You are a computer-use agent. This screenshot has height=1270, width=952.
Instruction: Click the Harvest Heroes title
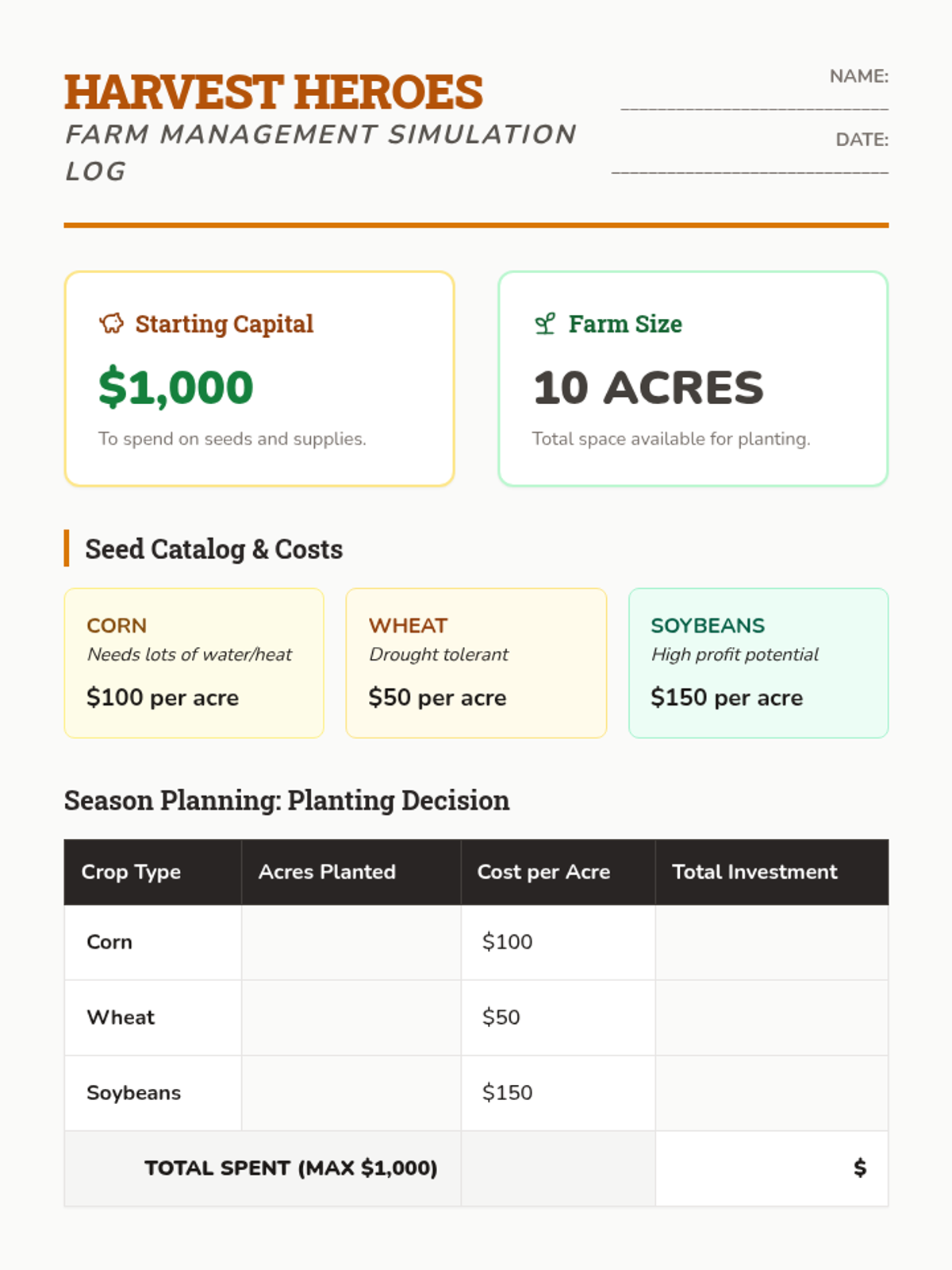(x=274, y=91)
